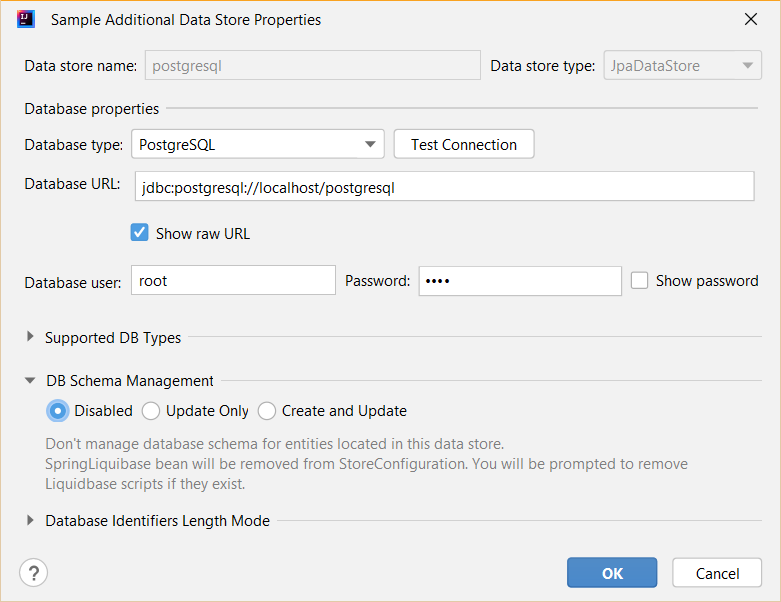781x602 pixels.
Task: Open the help question mark button
Action: 33,573
